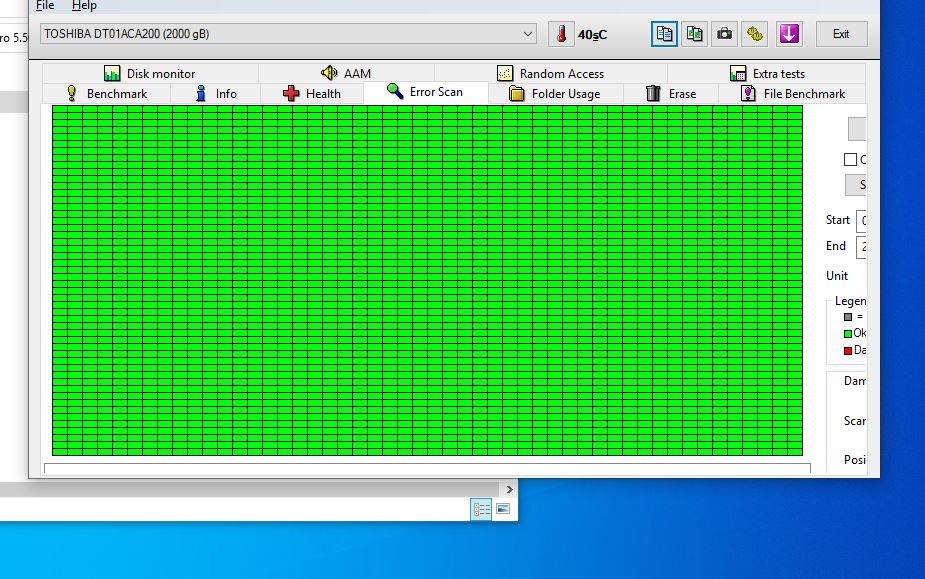925x579 pixels.
Task: Select the Extra tests tab
Action: tap(767, 73)
